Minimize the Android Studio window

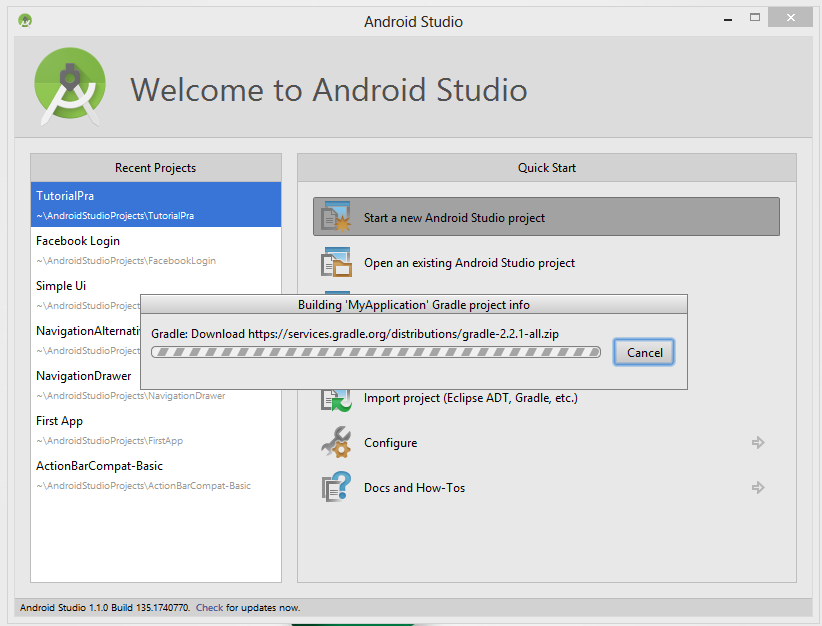pyautogui.click(x=728, y=19)
